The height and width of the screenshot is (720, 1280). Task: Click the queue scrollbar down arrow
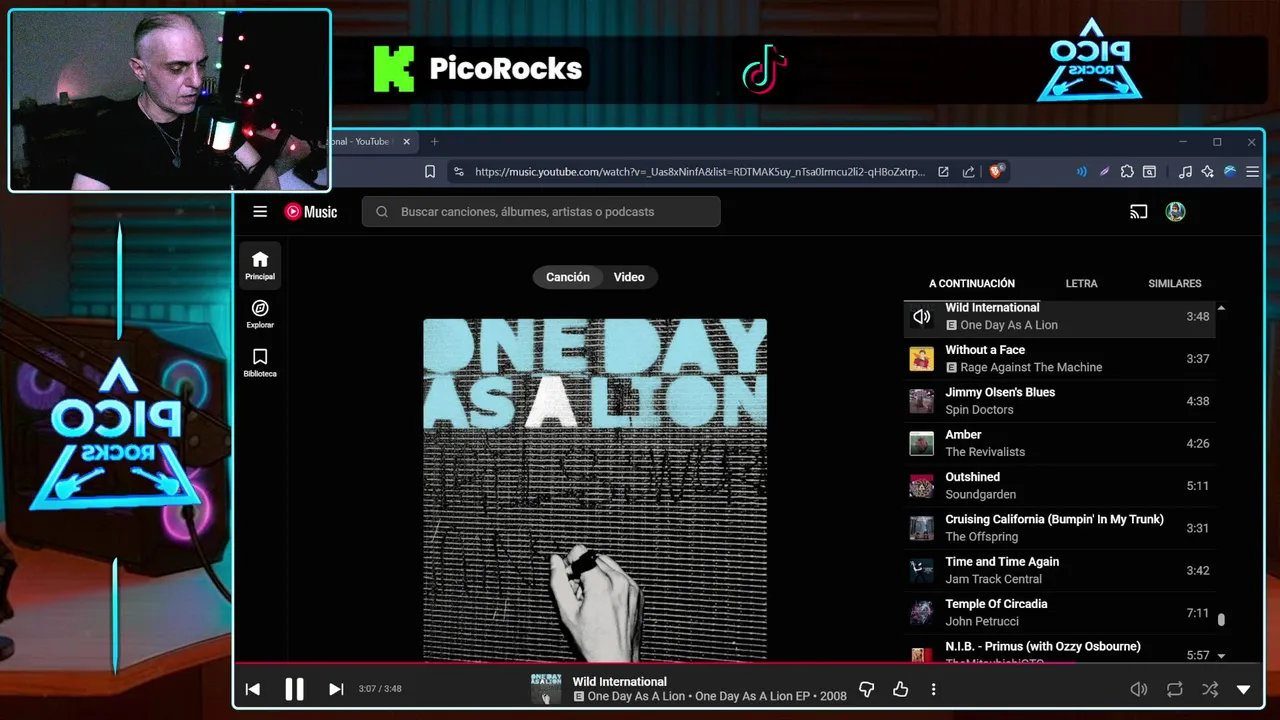coord(1221,656)
